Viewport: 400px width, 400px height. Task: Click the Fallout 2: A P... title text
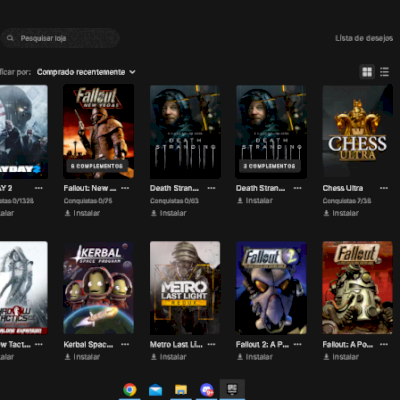click(x=262, y=344)
